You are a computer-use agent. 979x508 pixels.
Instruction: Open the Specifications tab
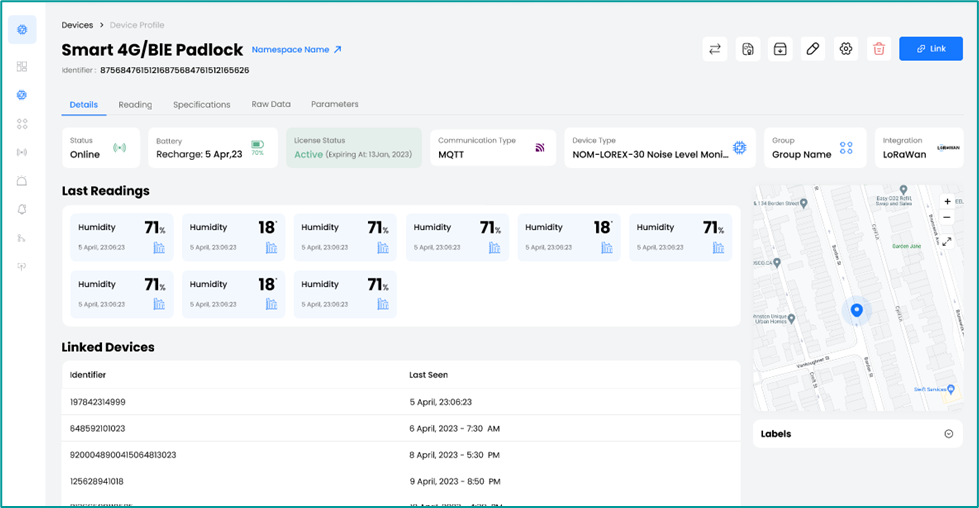pyautogui.click(x=202, y=105)
